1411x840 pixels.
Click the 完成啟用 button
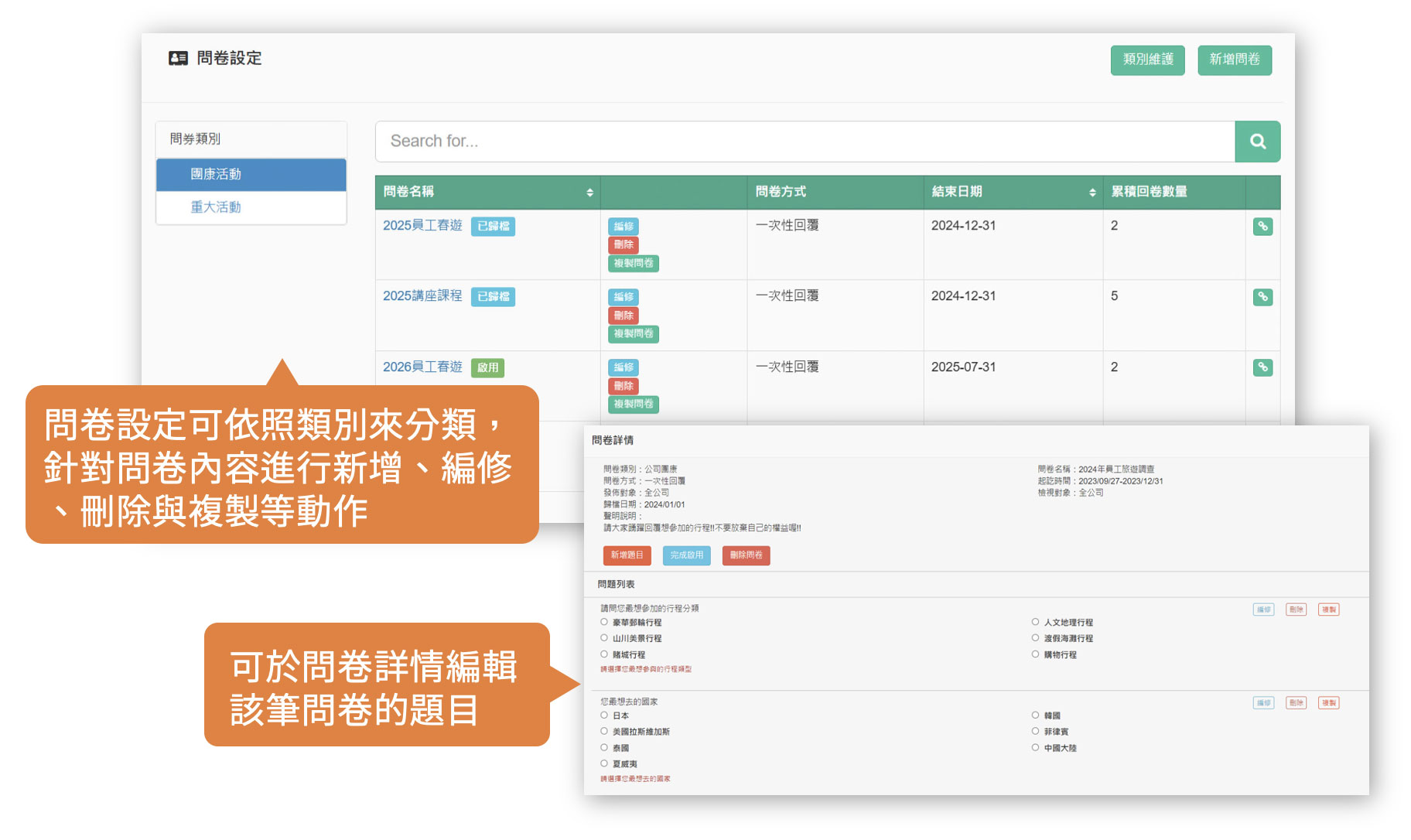[686, 555]
